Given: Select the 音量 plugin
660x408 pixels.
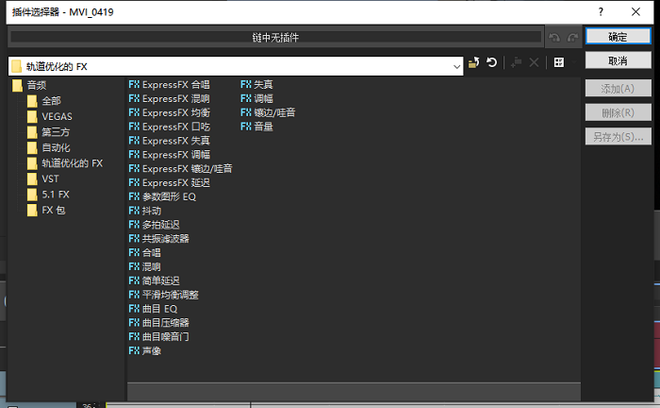Looking at the screenshot, I should click(262, 127).
